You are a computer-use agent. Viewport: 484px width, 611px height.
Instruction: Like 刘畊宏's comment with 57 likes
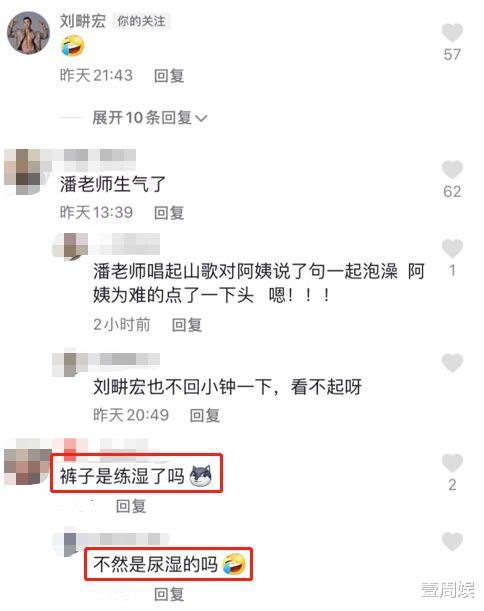click(452, 32)
